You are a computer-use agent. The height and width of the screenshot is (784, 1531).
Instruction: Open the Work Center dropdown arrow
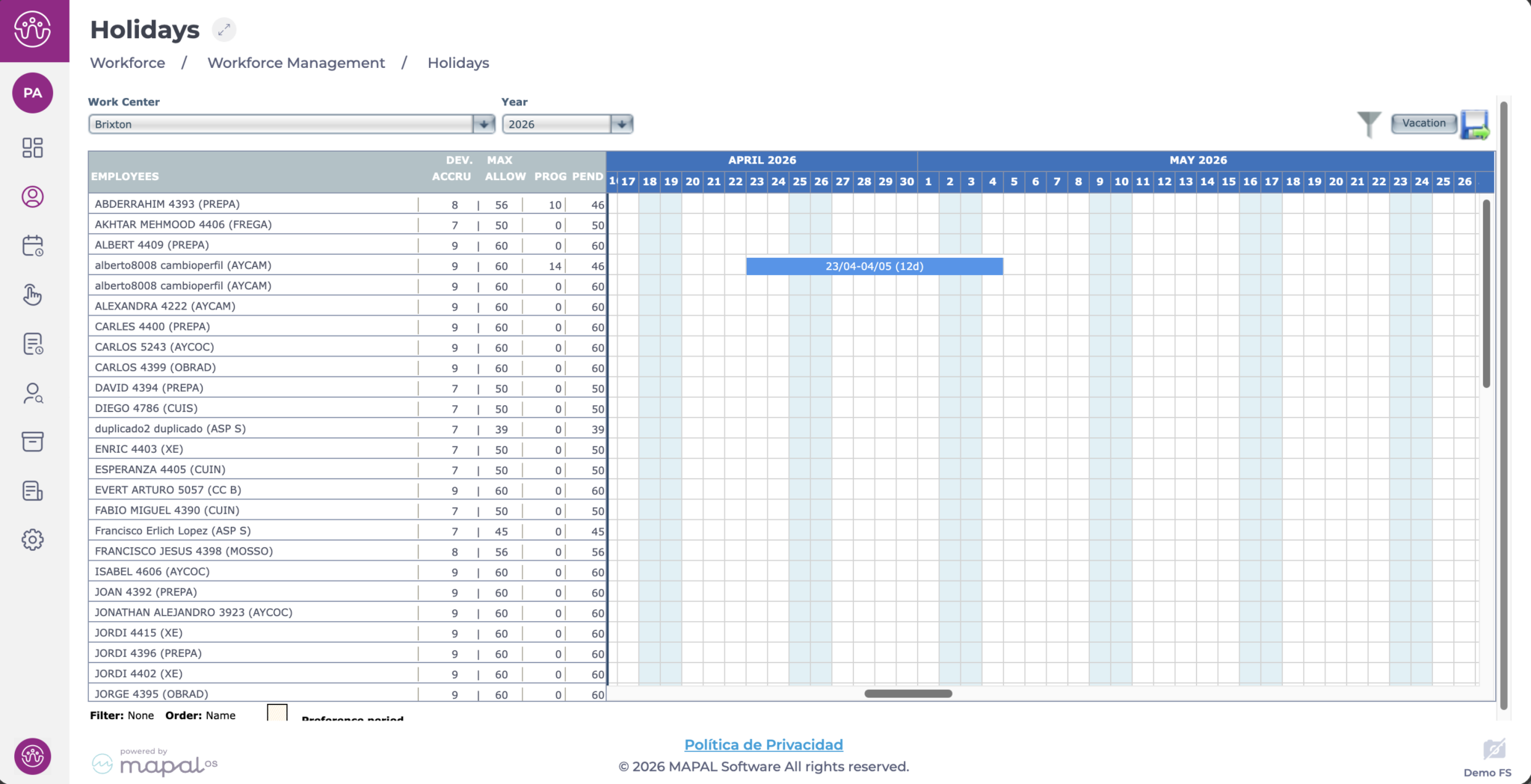(484, 124)
